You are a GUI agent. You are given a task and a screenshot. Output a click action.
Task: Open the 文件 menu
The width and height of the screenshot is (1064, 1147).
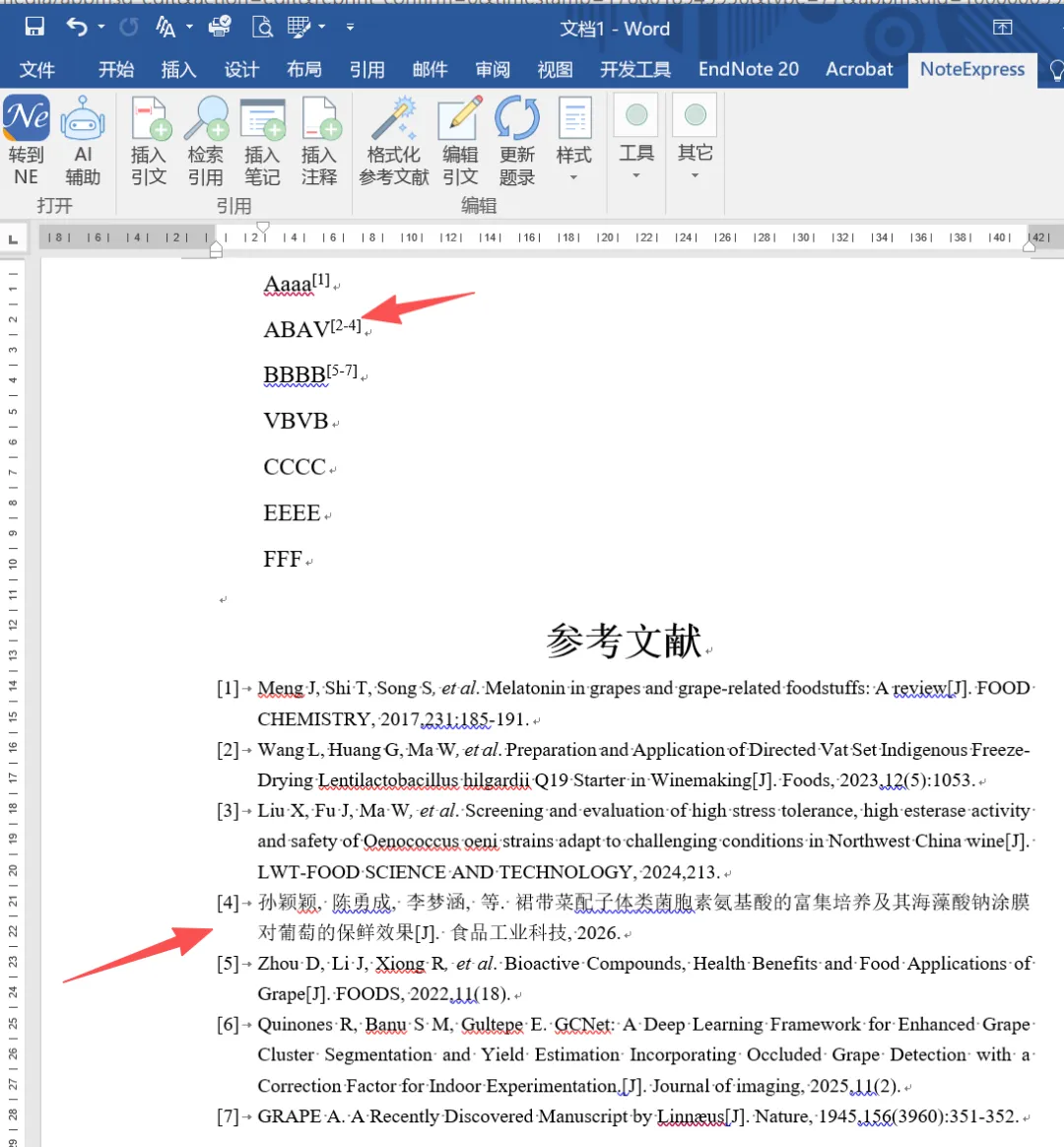click(x=36, y=70)
